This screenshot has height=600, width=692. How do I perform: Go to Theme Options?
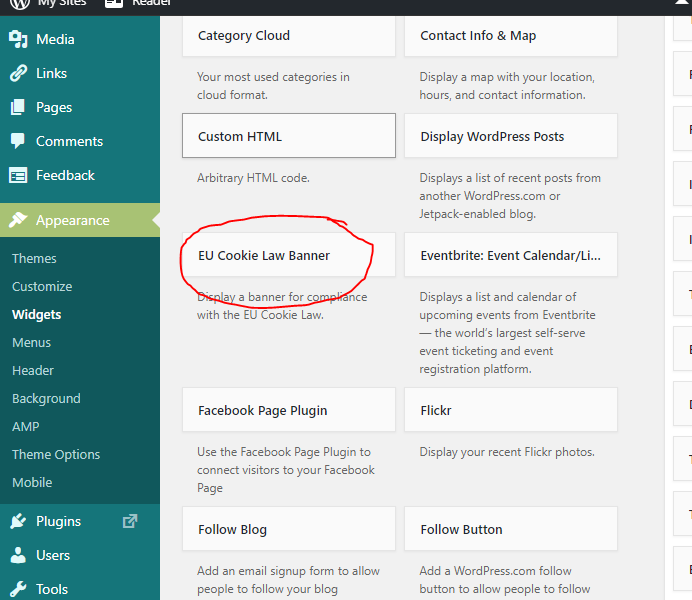point(56,454)
